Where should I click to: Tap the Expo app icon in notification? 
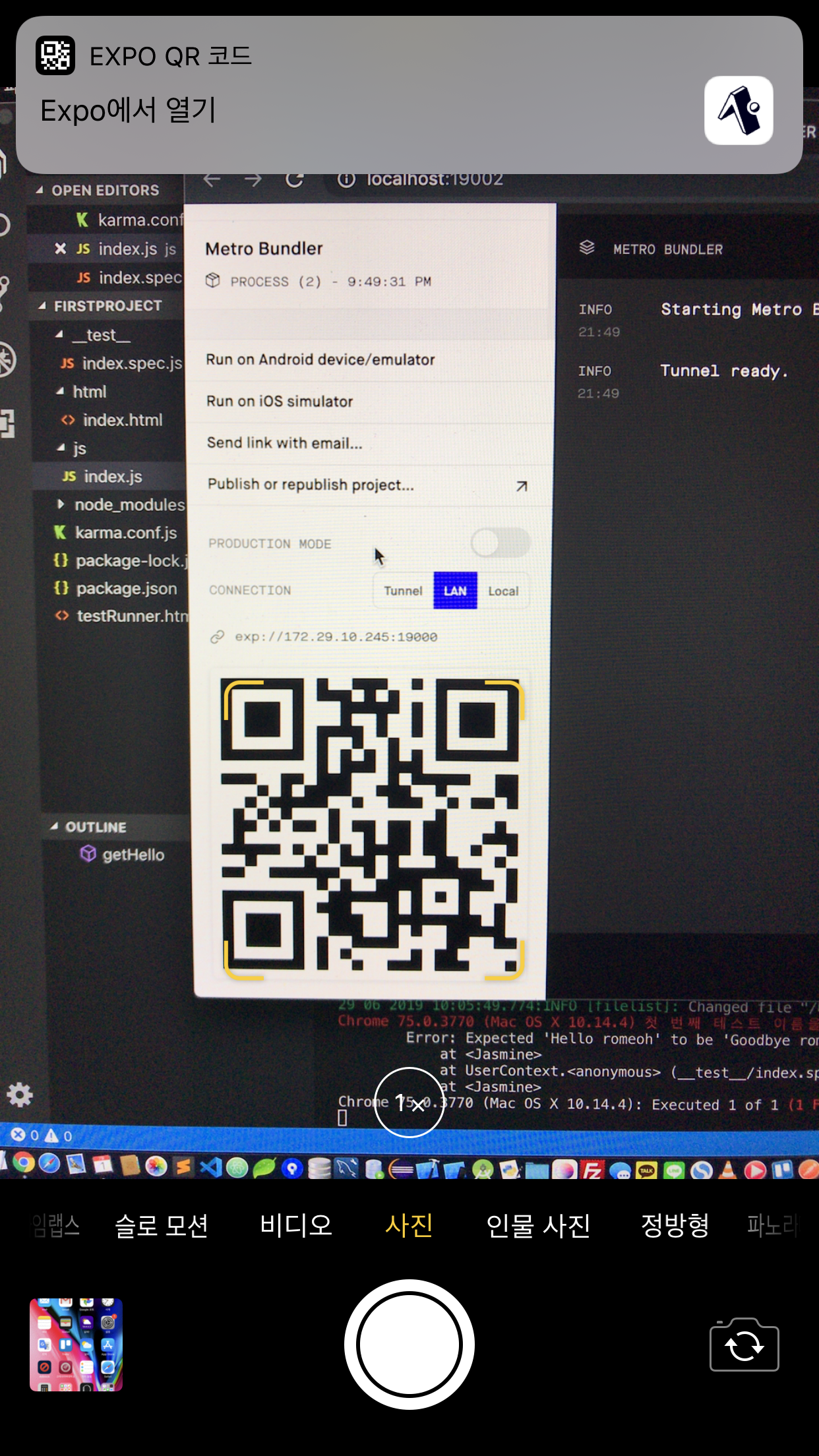click(739, 110)
